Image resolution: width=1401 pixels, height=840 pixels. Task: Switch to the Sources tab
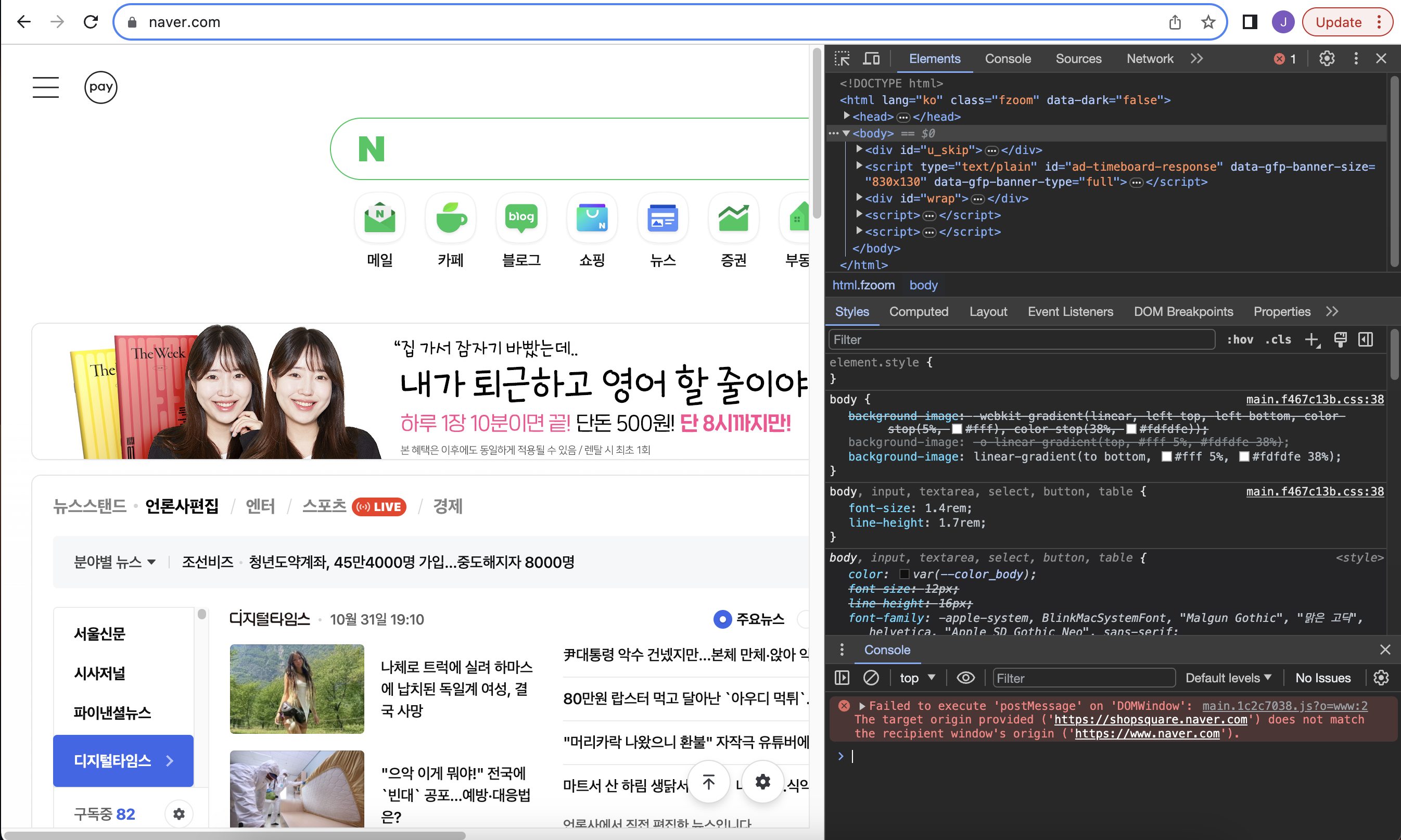tap(1078, 59)
